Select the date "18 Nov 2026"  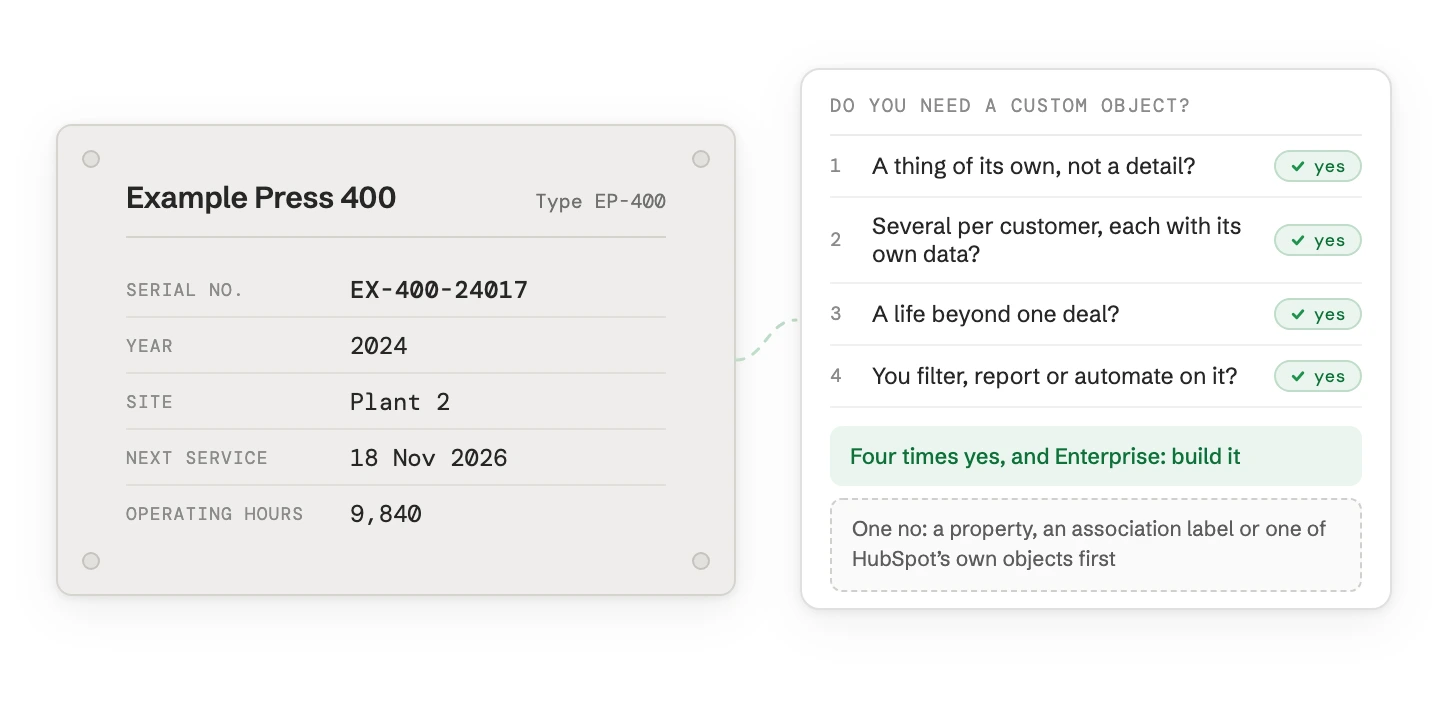[429, 458]
